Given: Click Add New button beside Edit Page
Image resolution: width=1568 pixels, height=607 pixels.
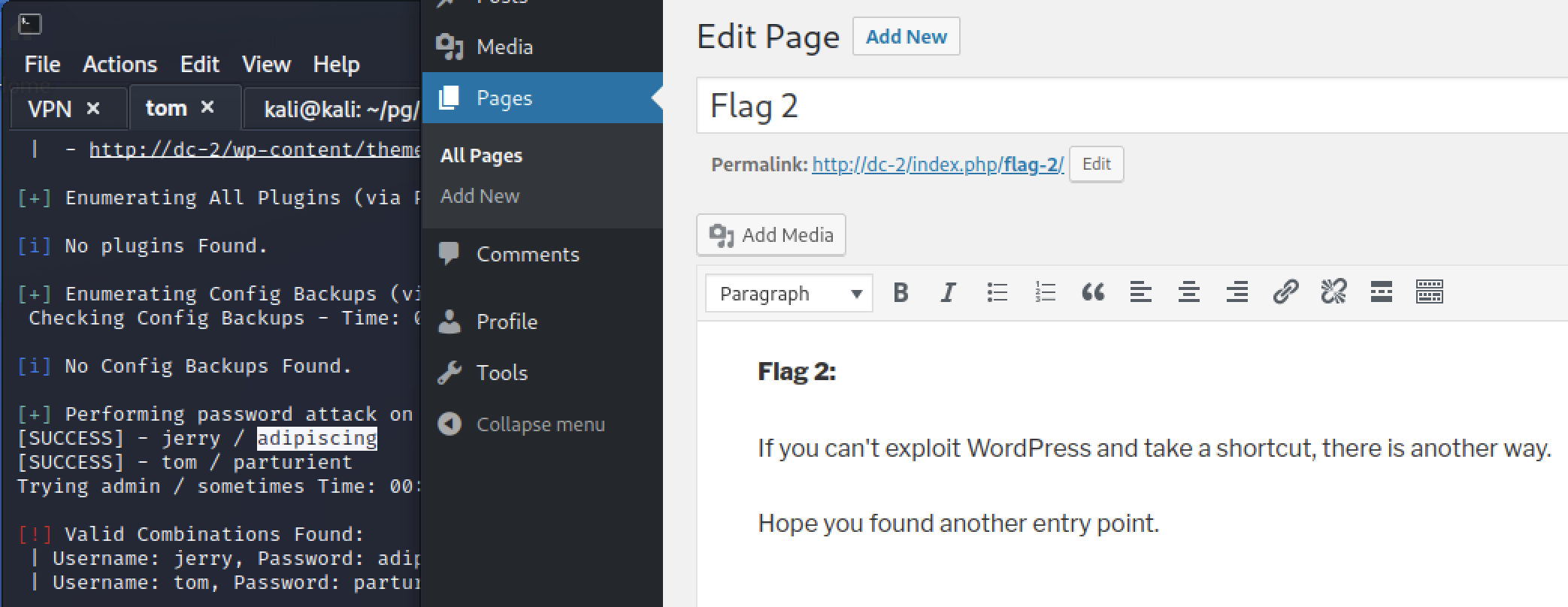Looking at the screenshot, I should tap(906, 37).
